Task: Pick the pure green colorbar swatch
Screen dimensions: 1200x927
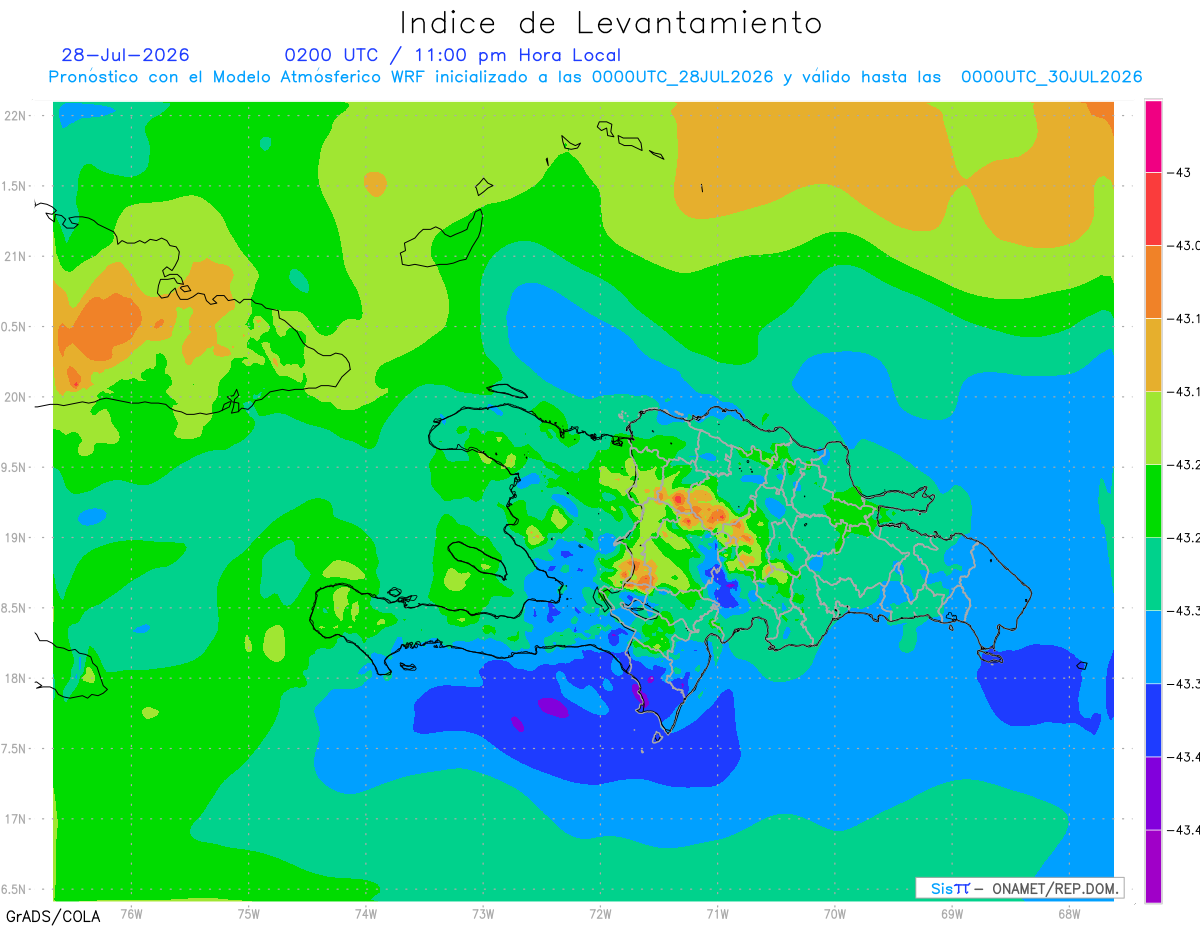Action: click(x=1153, y=500)
